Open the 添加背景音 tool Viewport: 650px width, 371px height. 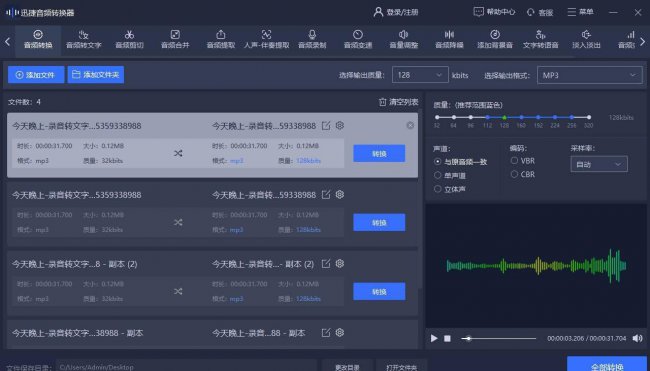pos(495,40)
